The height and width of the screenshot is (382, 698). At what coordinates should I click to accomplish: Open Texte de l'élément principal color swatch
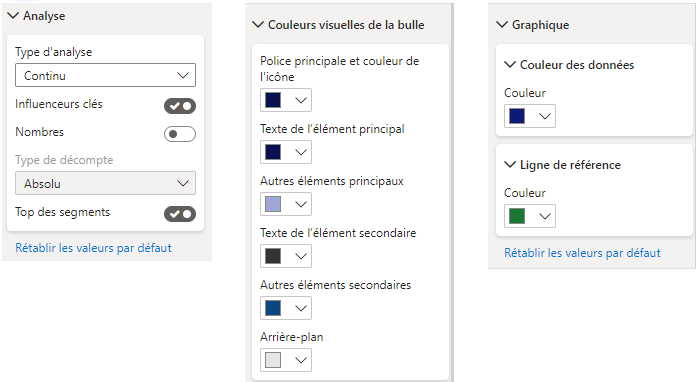click(x=286, y=152)
